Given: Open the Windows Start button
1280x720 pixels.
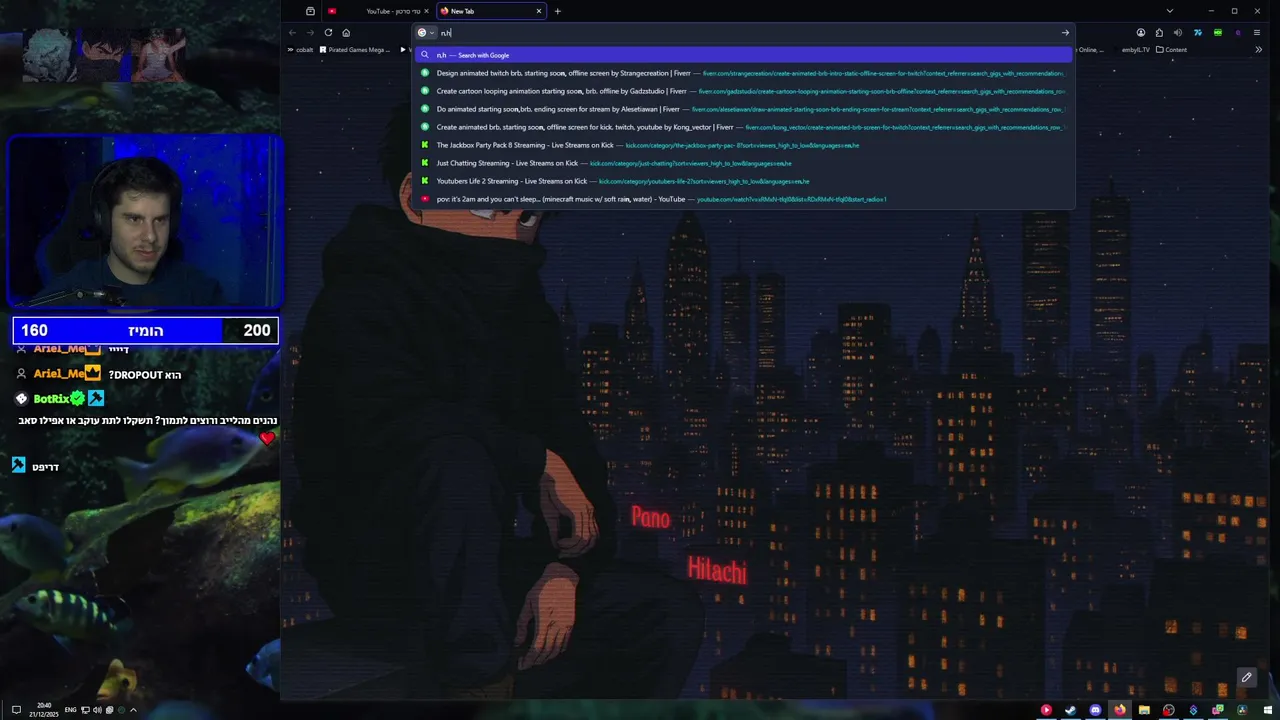Looking at the screenshot, I should click(x=1266, y=710).
